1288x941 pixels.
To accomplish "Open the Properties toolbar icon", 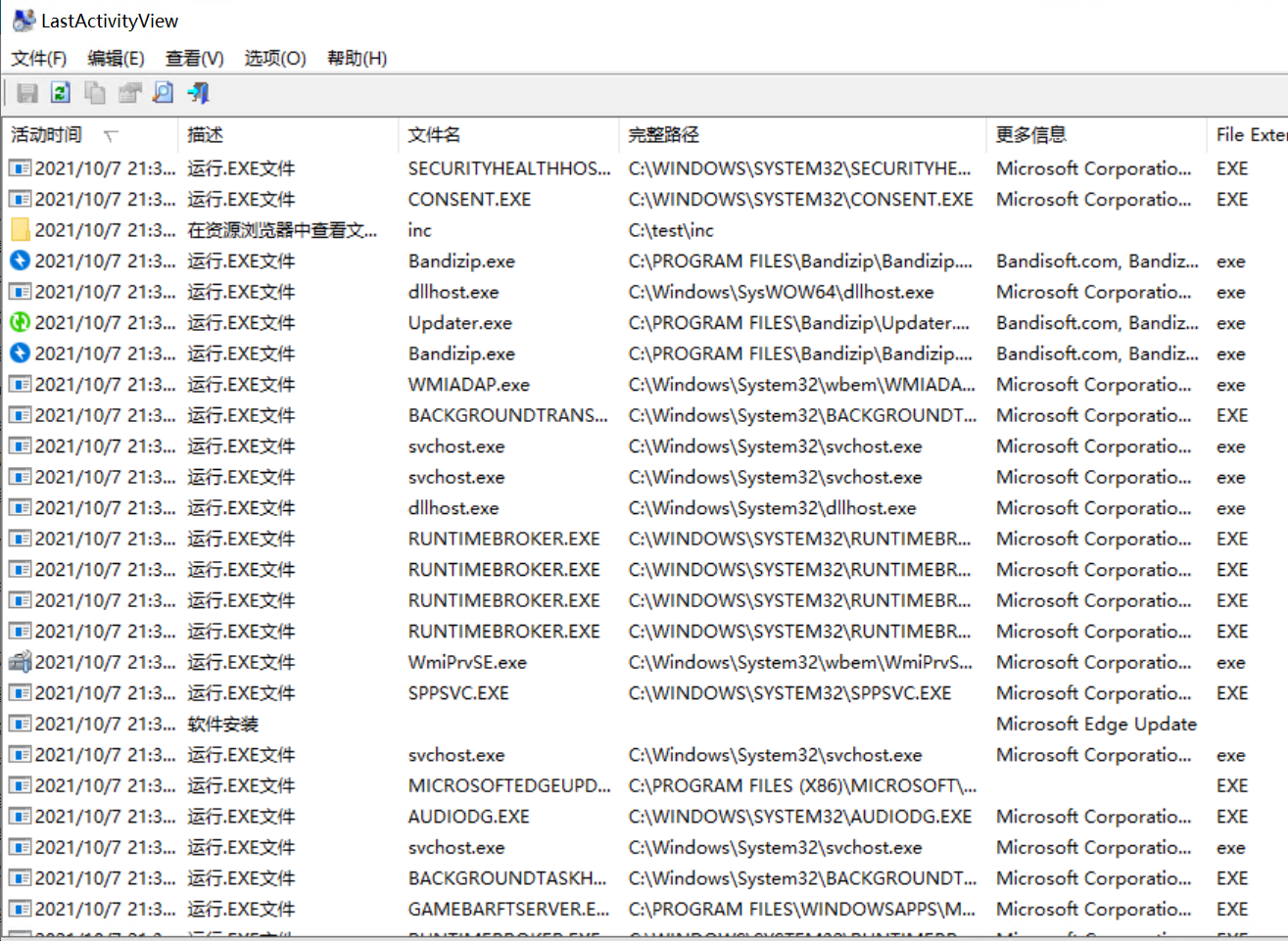I will [129, 93].
